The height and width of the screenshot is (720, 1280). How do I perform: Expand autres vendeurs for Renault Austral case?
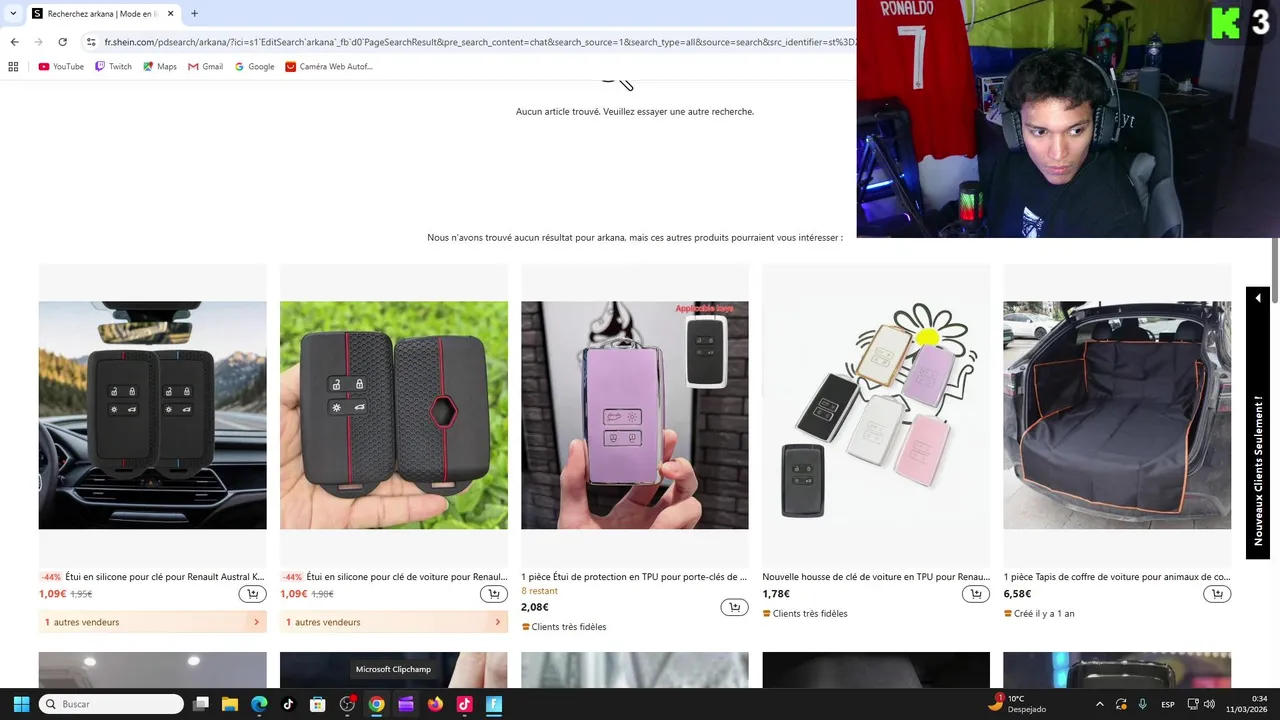(153, 622)
